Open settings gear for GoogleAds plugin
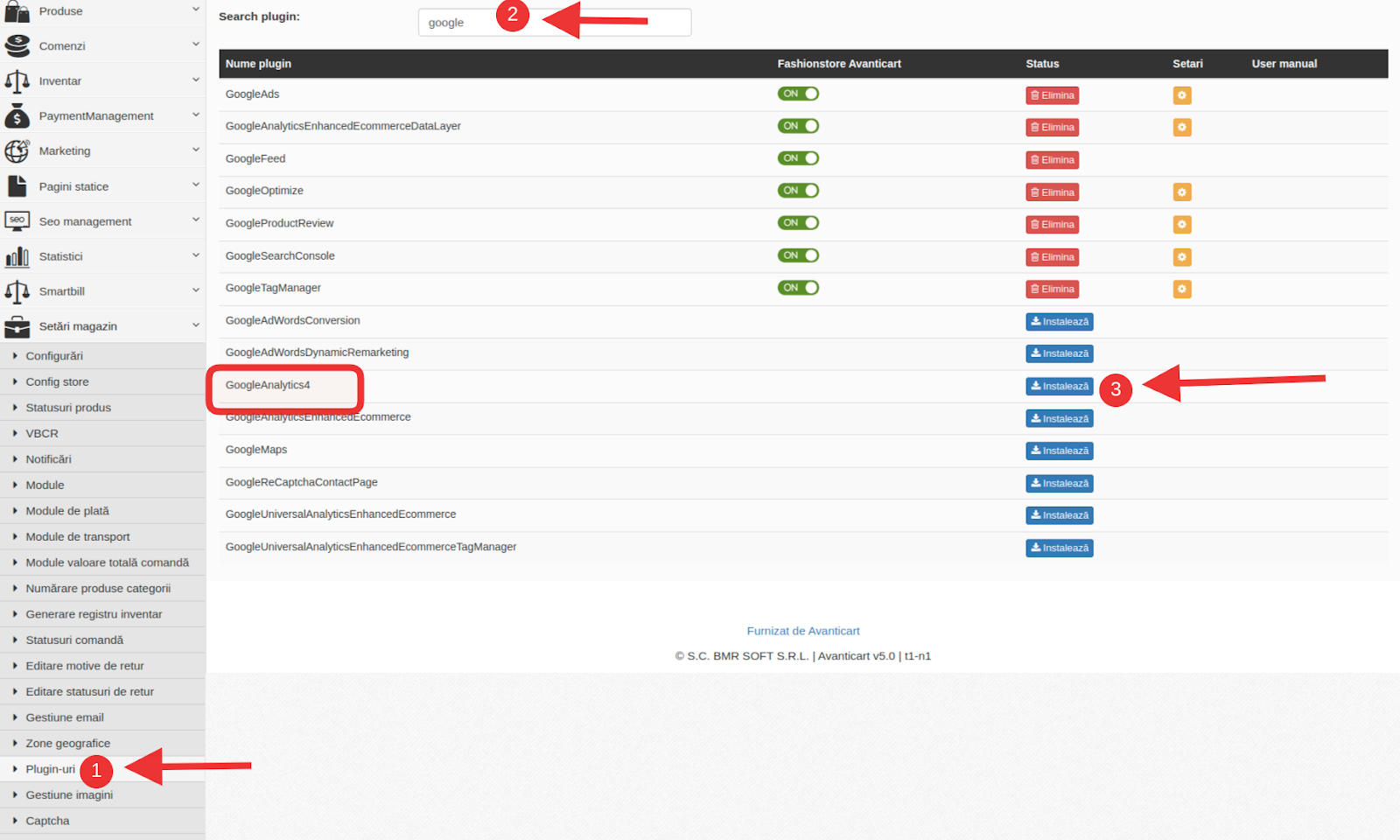This screenshot has height=840, width=1400. pyautogui.click(x=1182, y=95)
